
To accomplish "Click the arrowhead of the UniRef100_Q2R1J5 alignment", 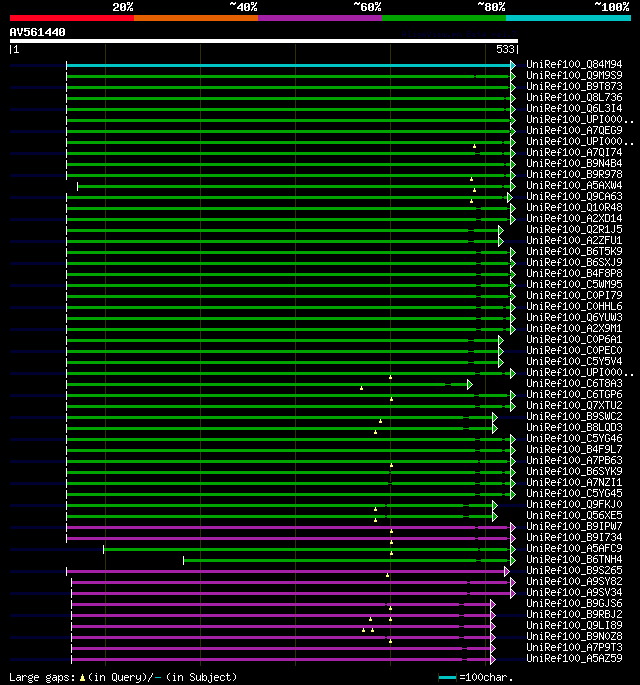I will click(501, 230).
